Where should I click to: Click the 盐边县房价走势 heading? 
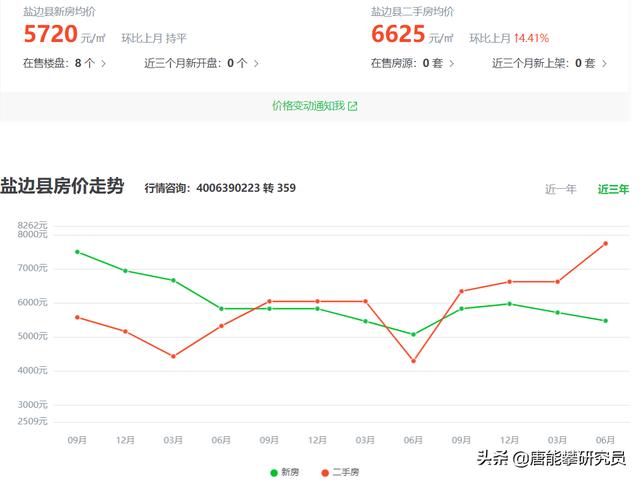pos(62,186)
